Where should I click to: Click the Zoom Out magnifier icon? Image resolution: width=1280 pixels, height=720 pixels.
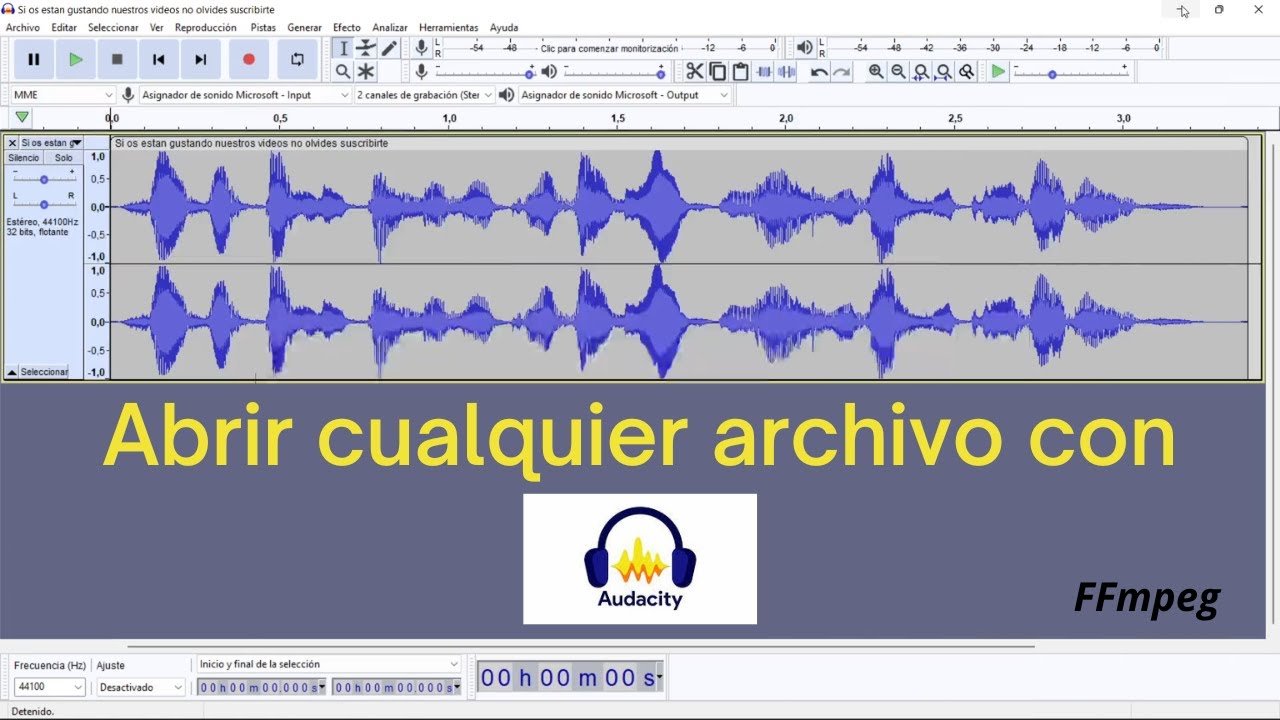[898, 71]
